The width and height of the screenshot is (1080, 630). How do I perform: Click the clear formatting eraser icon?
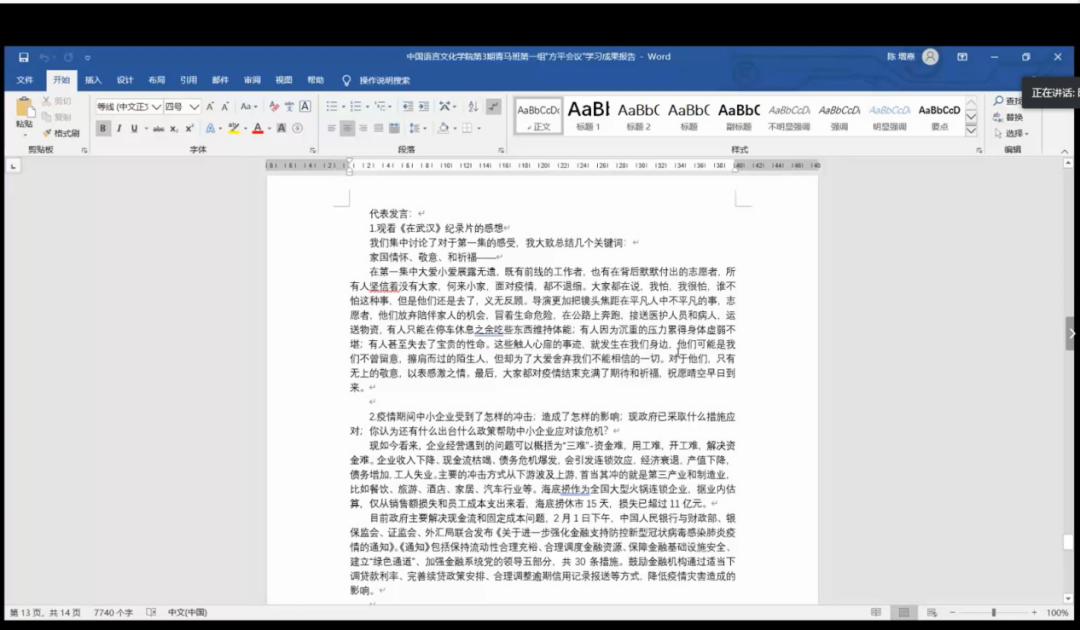tap(272, 106)
